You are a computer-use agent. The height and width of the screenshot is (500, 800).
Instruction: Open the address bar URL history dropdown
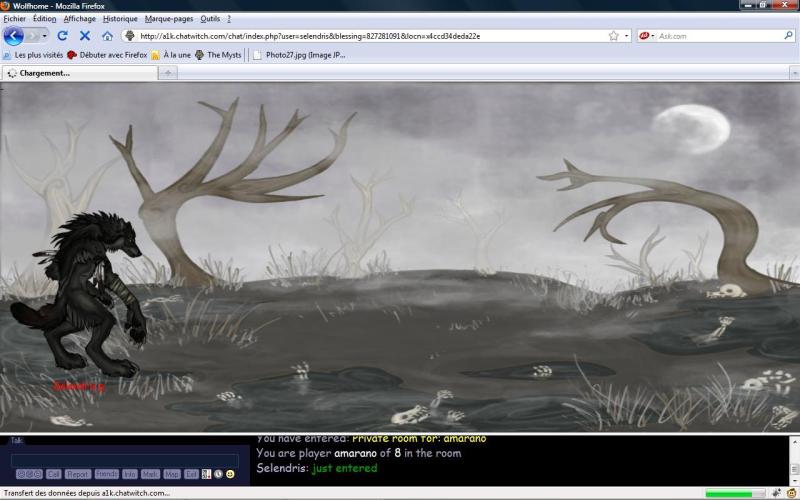pos(627,36)
